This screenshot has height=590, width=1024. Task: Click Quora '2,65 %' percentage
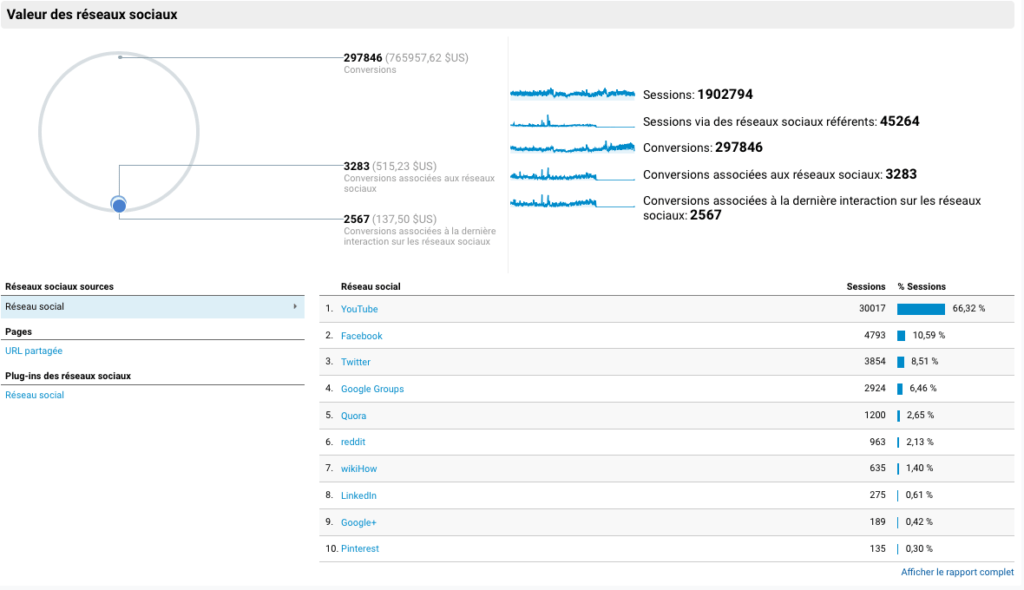[x=920, y=415]
